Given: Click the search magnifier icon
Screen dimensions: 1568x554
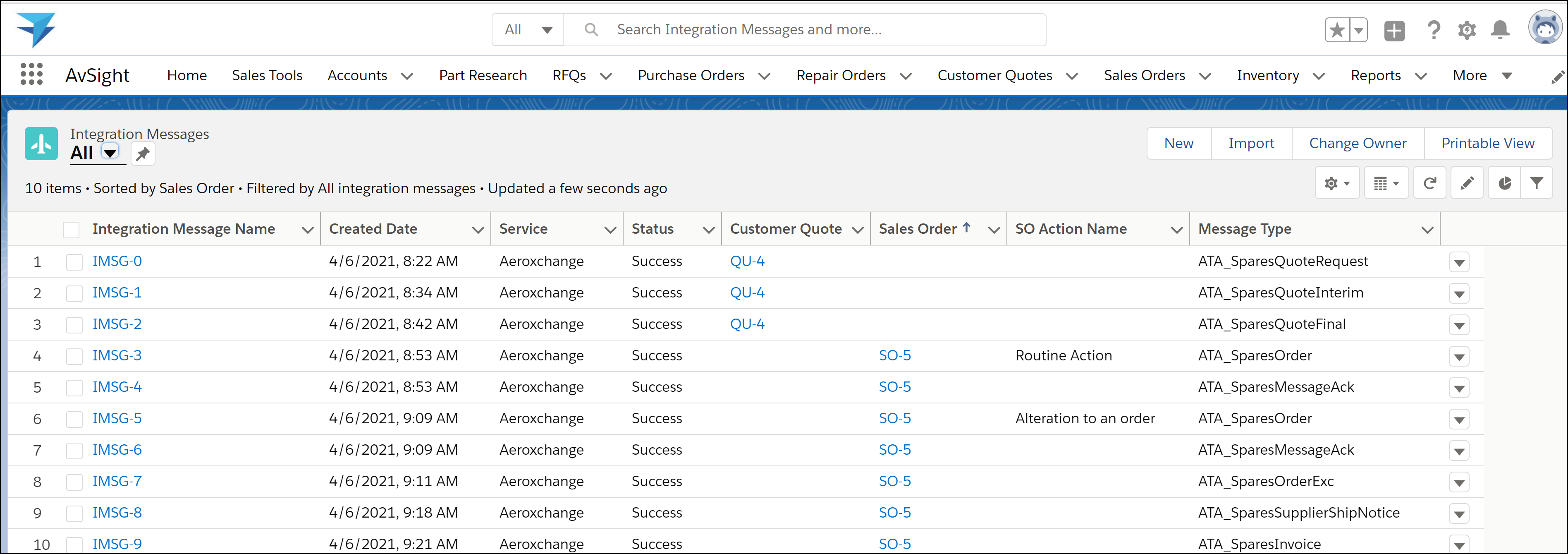Looking at the screenshot, I should pyautogui.click(x=591, y=29).
